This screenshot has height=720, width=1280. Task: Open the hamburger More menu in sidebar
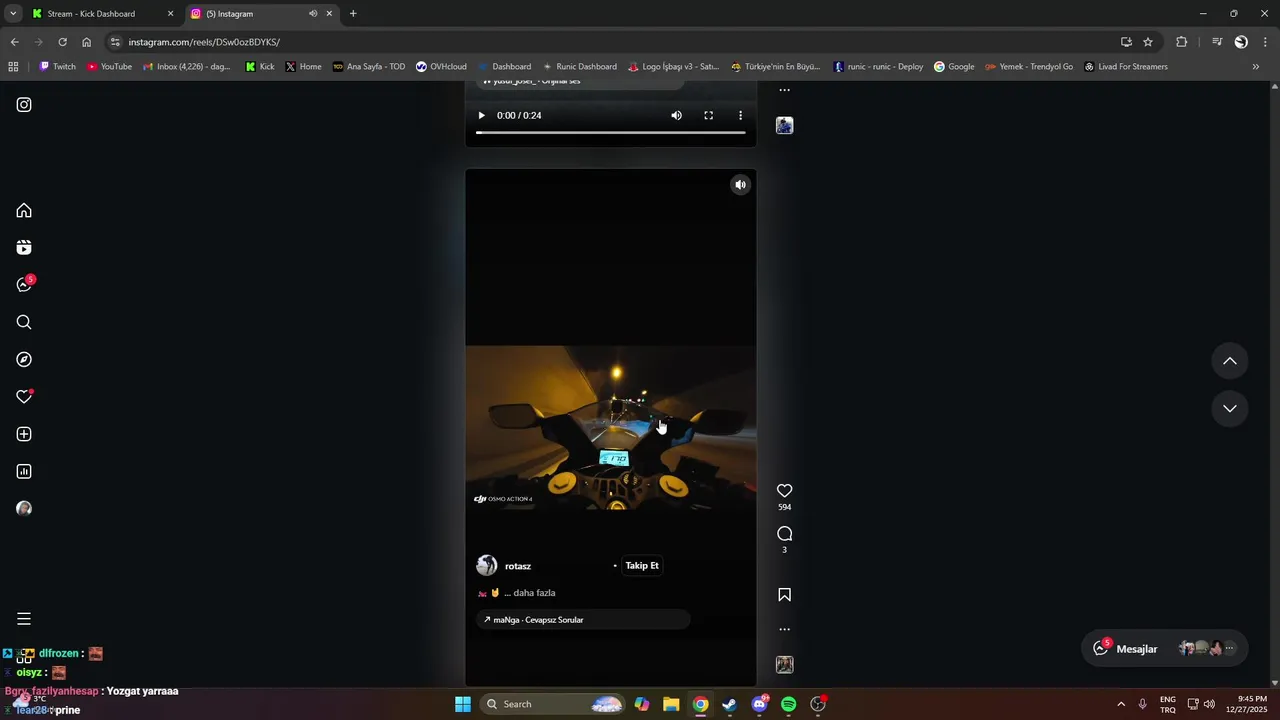coord(24,619)
